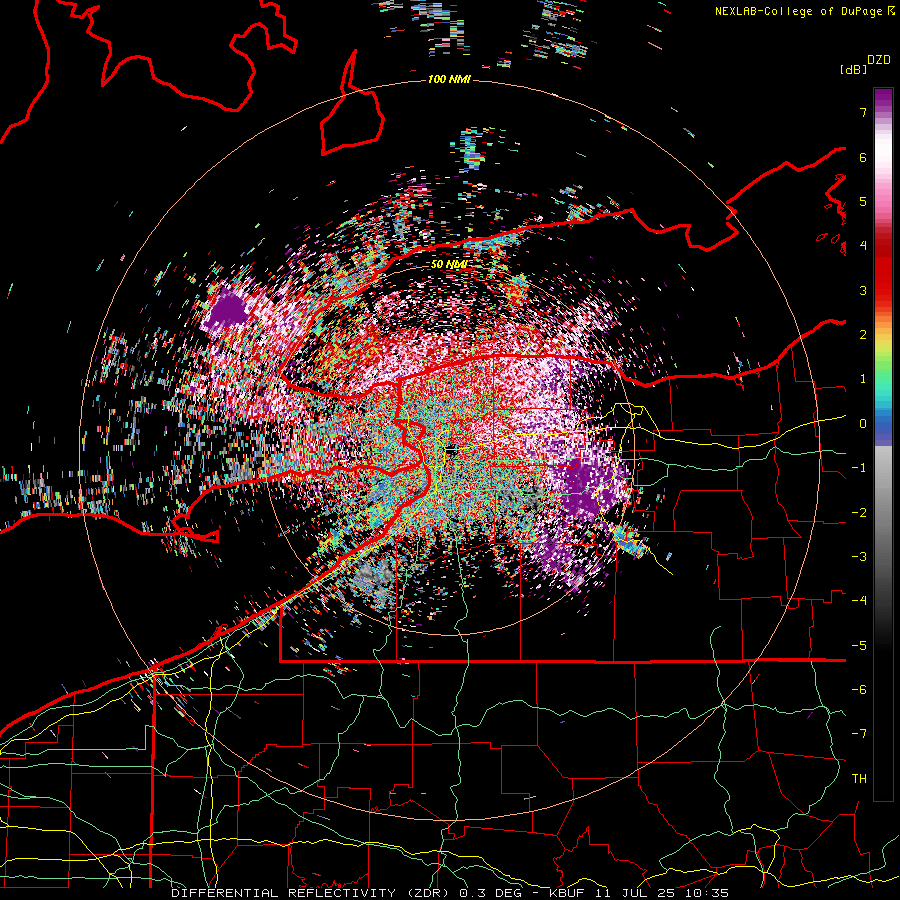
Task: Click the -1 value on color scale
Action: pos(859,468)
